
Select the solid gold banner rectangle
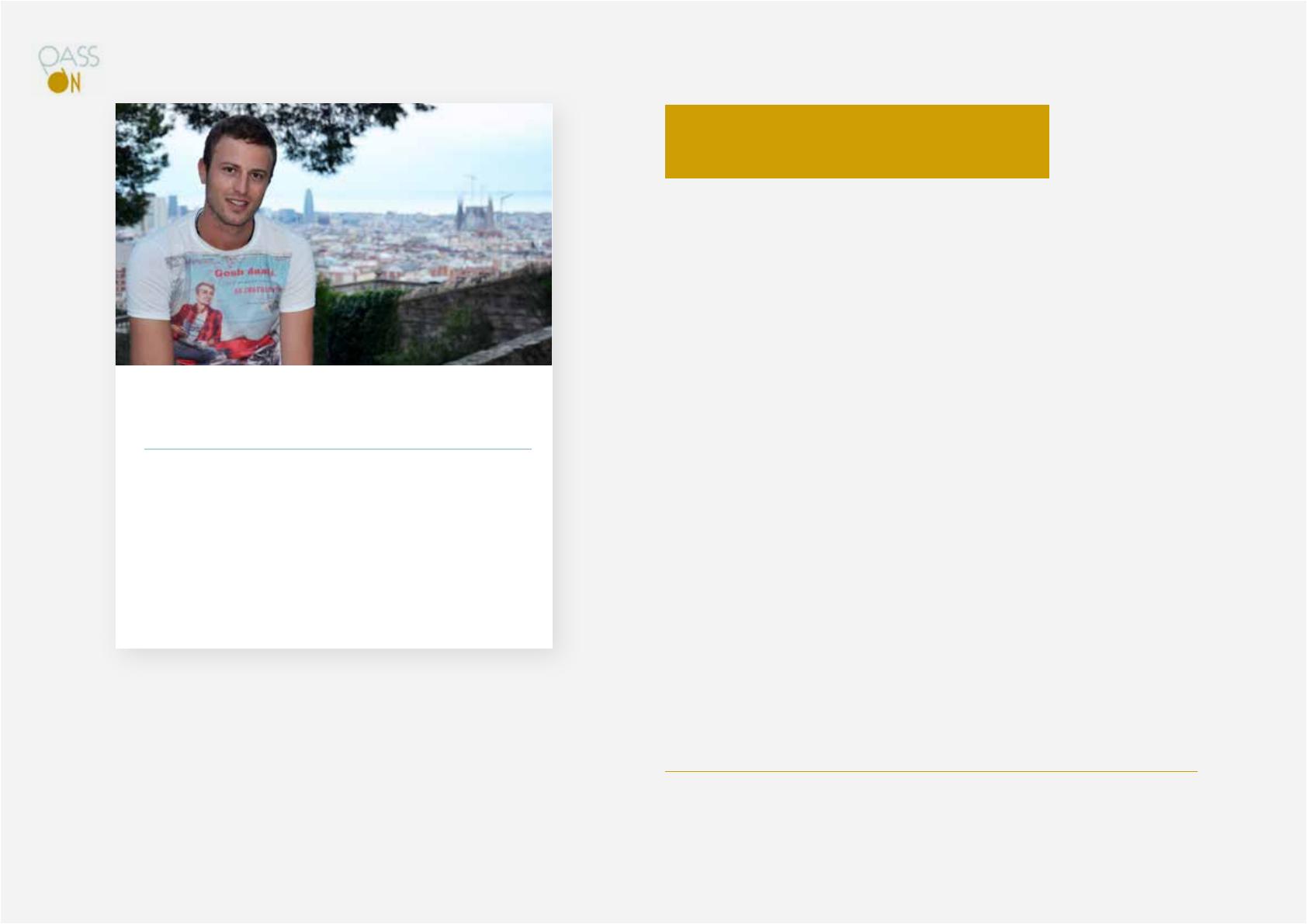[857, 142]
